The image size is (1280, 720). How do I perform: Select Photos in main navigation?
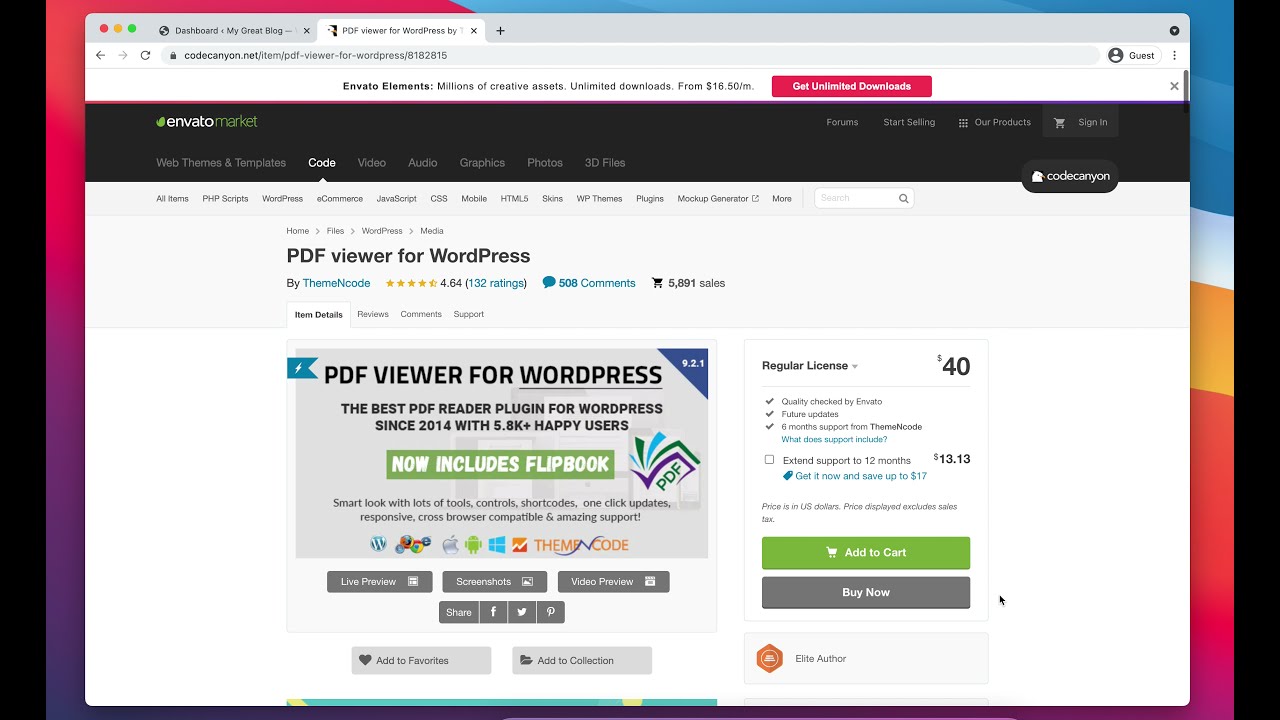pyautogui.click(x=545, y=162)
